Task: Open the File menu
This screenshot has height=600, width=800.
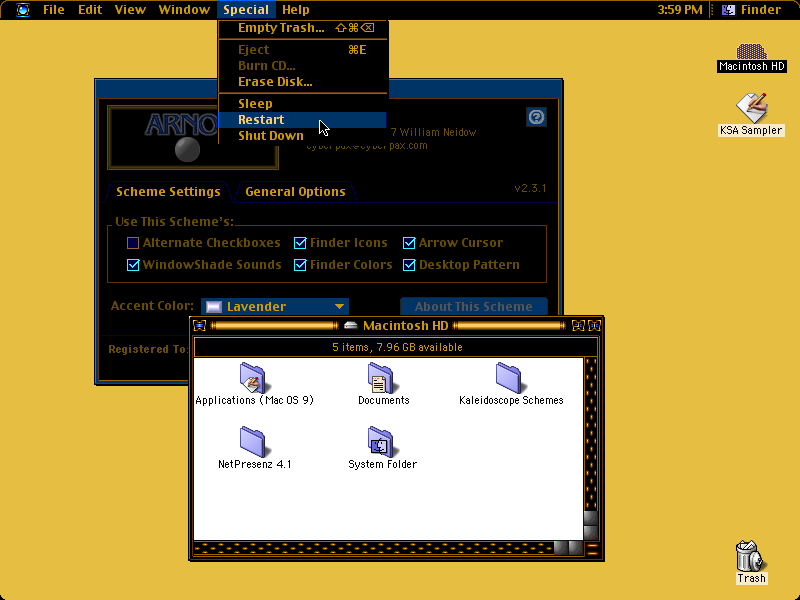Action: pos(54,10)
